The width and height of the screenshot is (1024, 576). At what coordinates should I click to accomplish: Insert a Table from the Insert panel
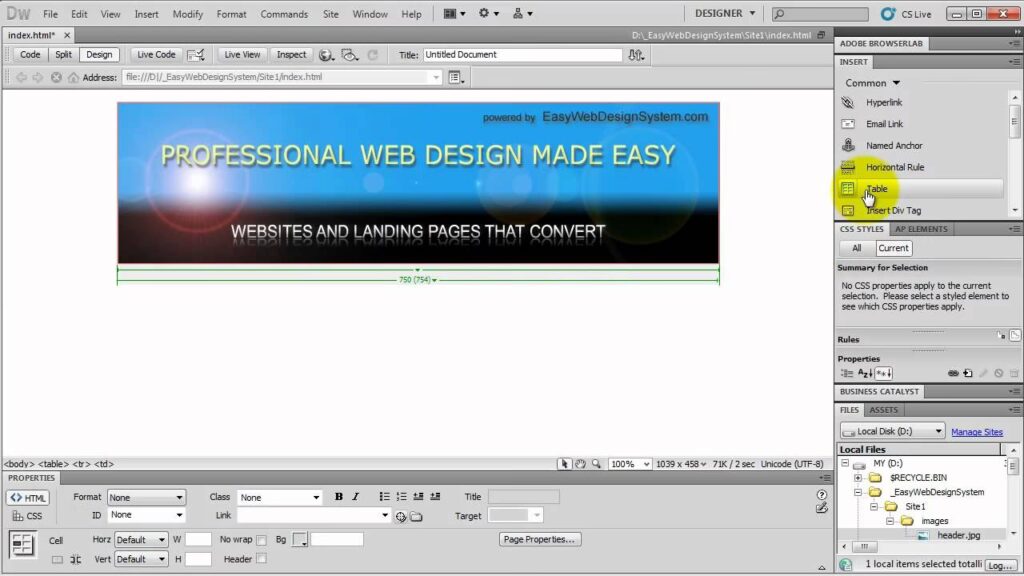coord(876,189)
